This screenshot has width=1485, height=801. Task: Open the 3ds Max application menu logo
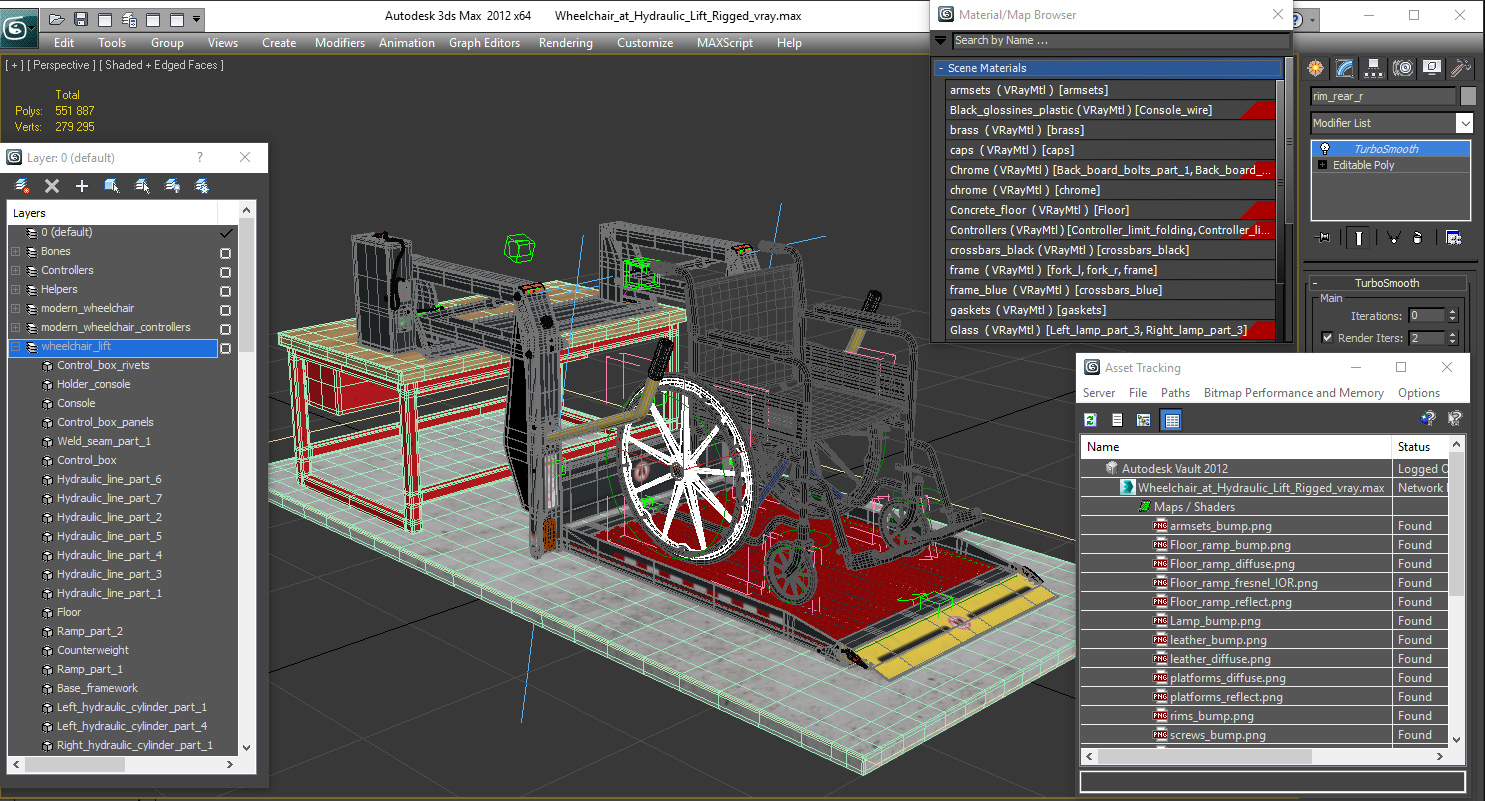pyautogui.click(x=19, y=27)
